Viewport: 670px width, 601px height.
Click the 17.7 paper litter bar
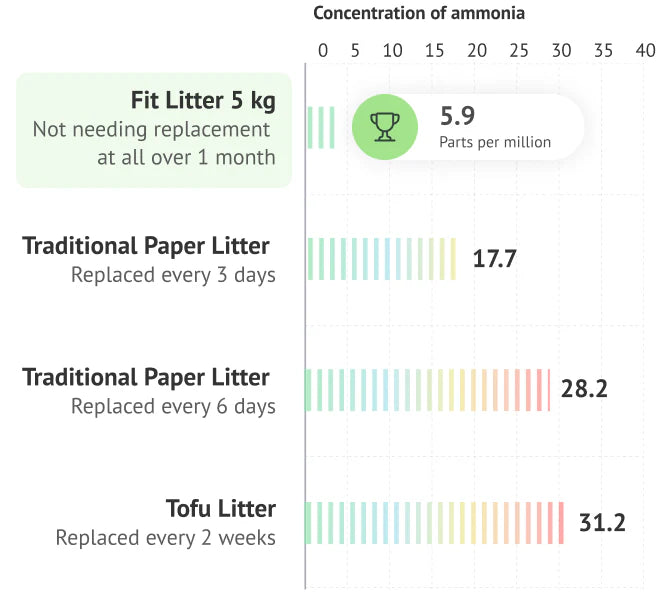pyautogui.click(x=382, y=259)
